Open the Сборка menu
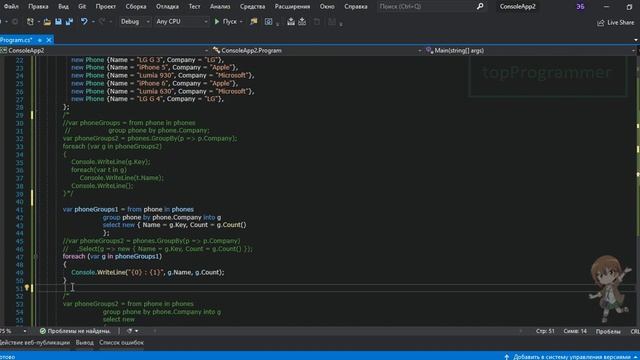640x360 pixels. click(136, 7)
